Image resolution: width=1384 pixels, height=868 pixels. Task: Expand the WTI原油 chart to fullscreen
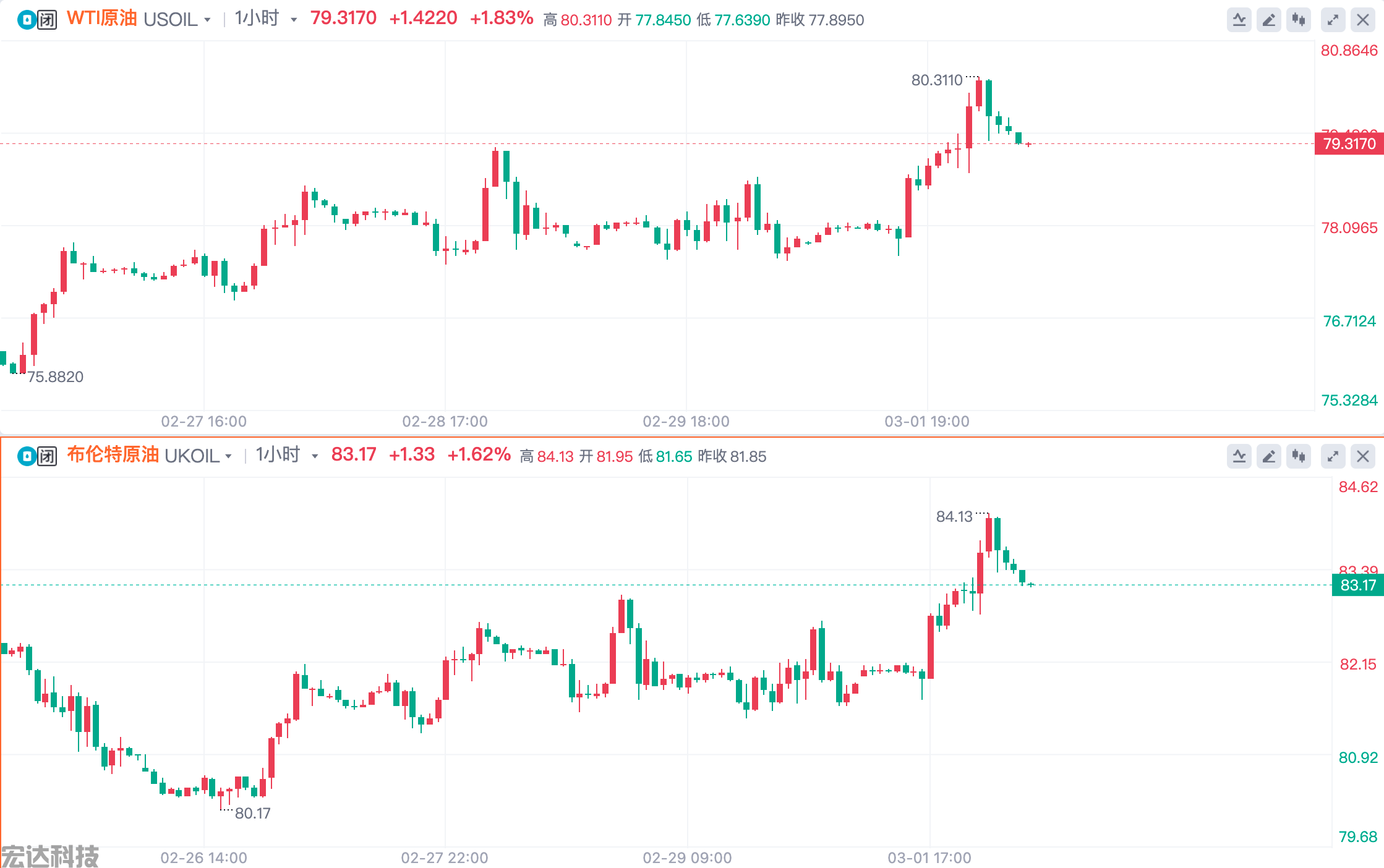[x=1333, y=20]
